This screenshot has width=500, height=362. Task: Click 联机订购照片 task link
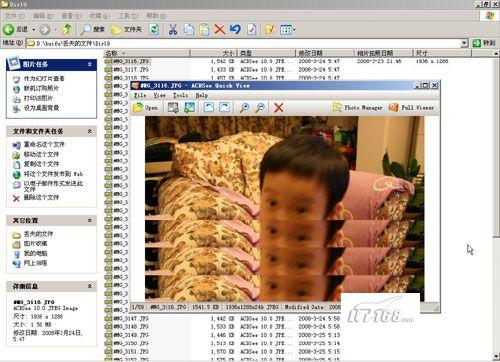41,88
